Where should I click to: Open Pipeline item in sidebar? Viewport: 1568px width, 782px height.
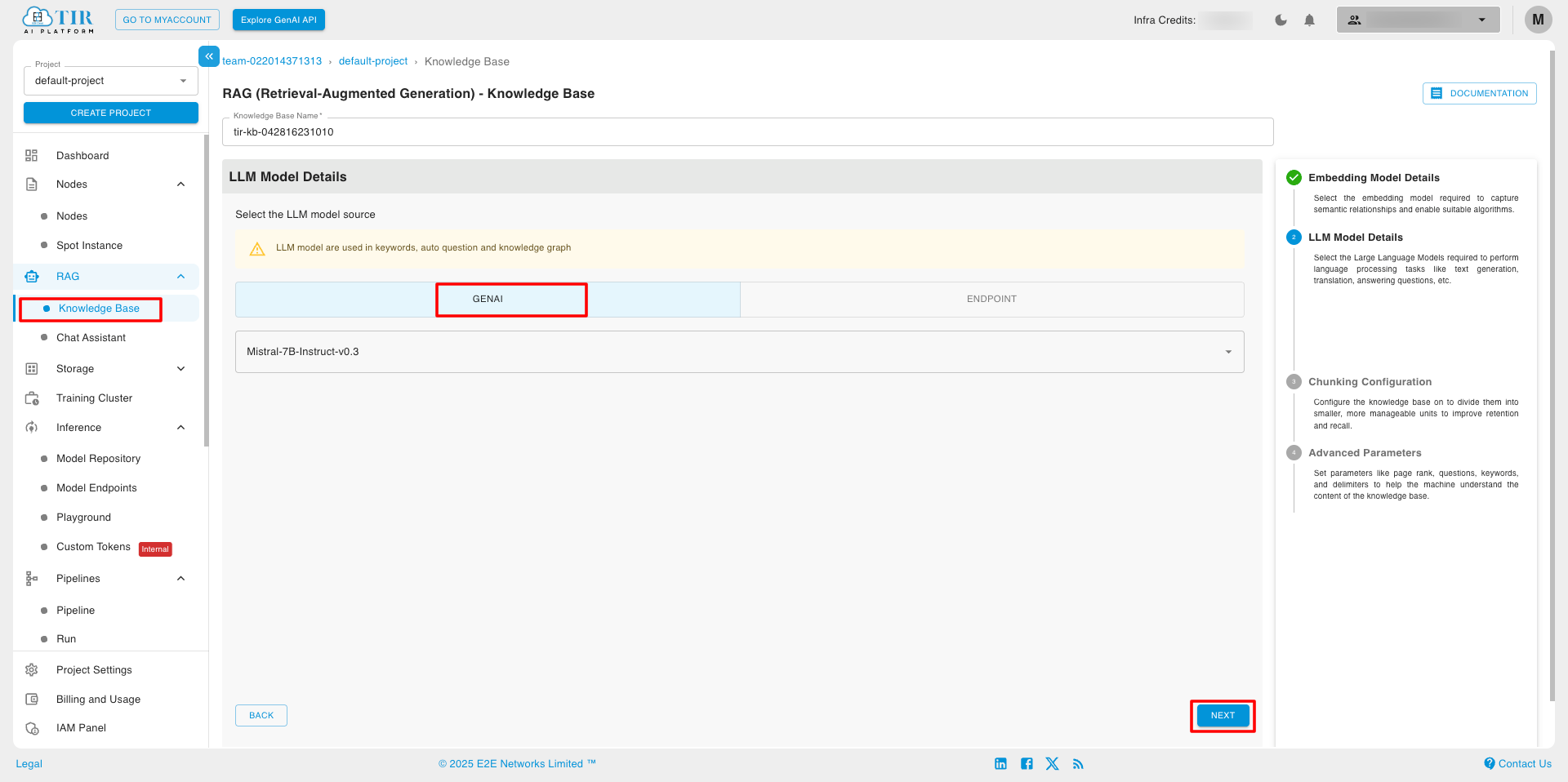tap(75, 611)
